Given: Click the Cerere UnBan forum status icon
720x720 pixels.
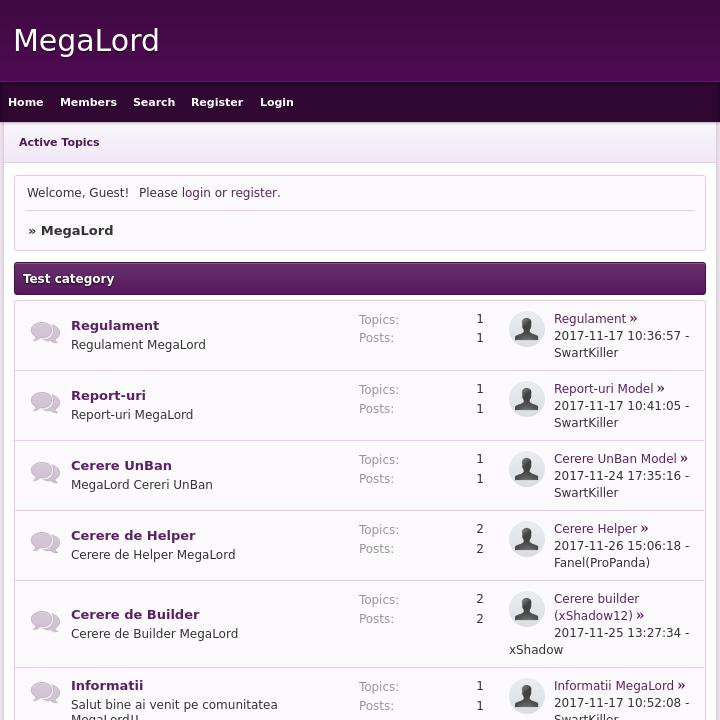Looking at the screenshot, I should [x=45, y=472].
